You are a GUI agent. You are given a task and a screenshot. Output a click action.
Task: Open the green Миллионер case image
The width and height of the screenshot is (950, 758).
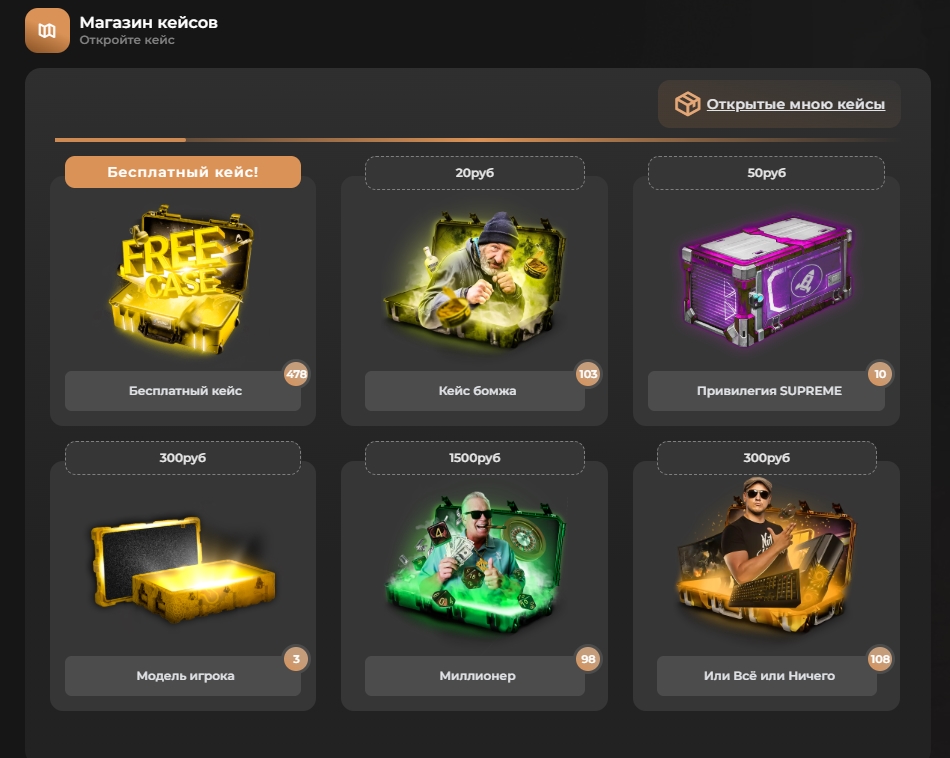coord(475,564)
